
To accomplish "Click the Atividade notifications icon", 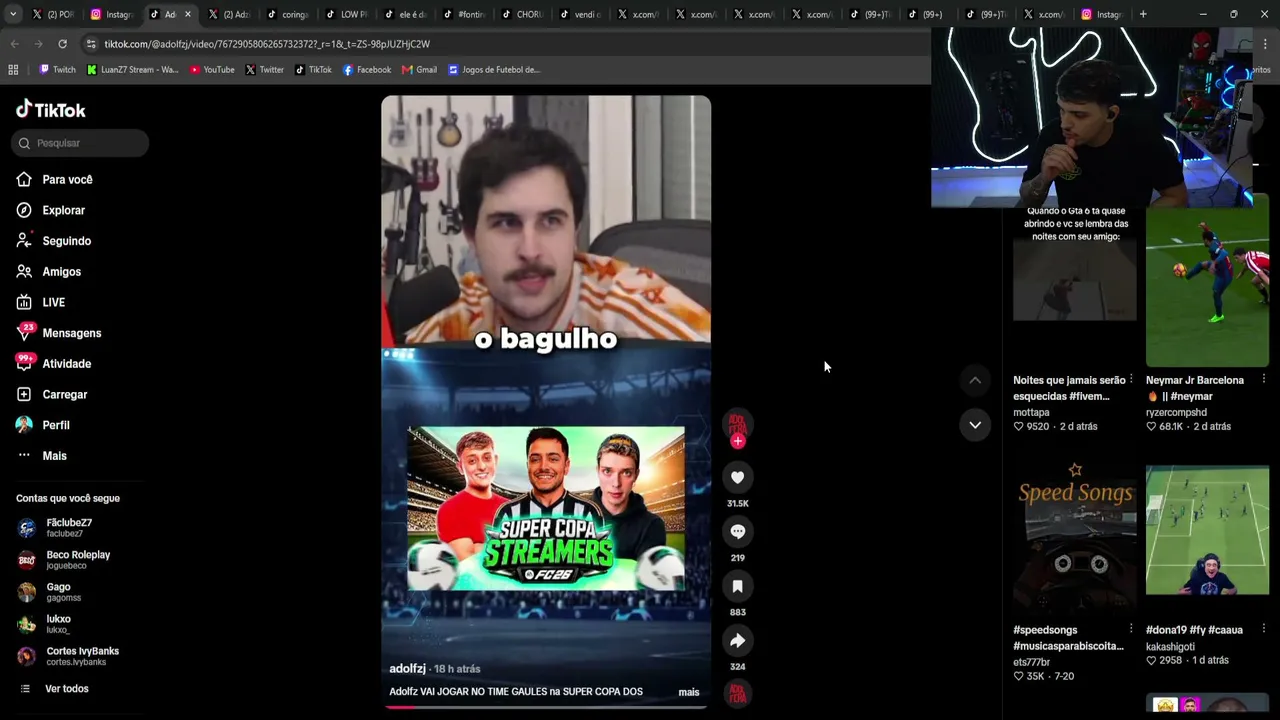I will [24, 363].
